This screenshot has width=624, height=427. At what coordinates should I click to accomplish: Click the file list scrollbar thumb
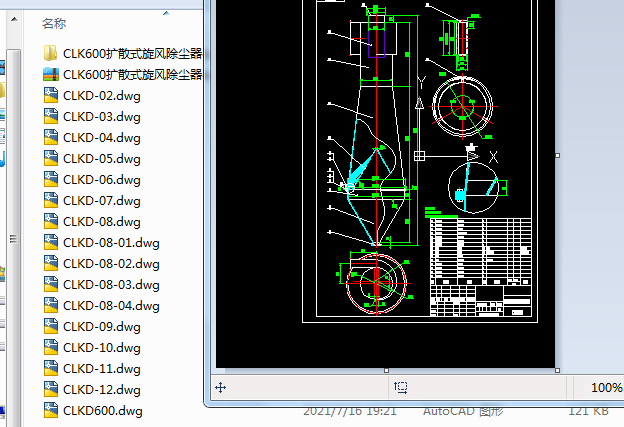coord(14,238)
